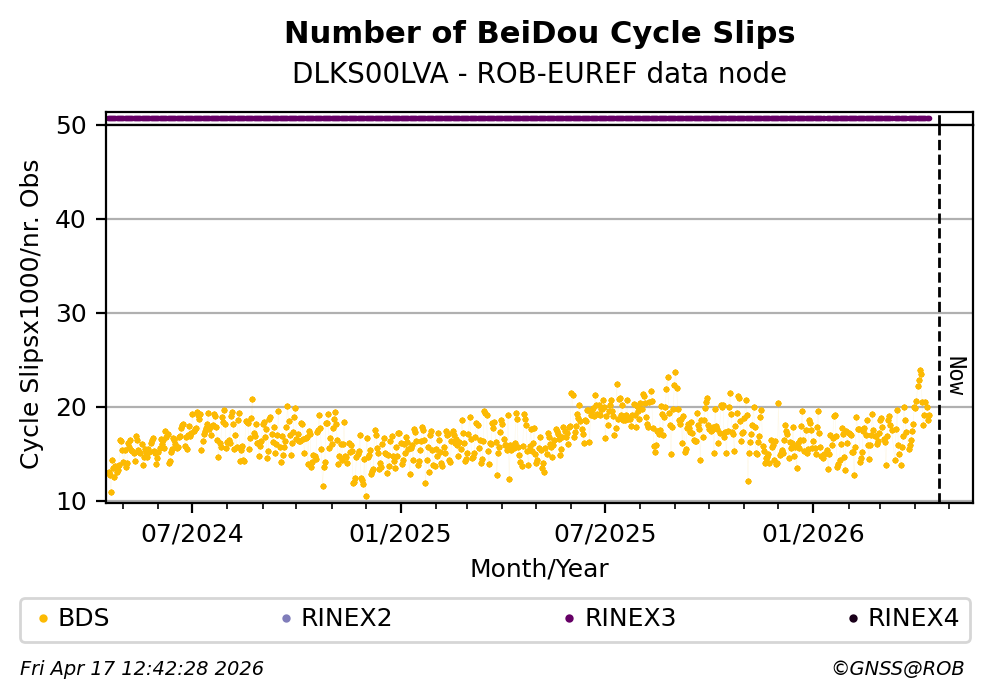Click the 07/2025 x-axis tick label
993x699 pixels.
(604, 534)
